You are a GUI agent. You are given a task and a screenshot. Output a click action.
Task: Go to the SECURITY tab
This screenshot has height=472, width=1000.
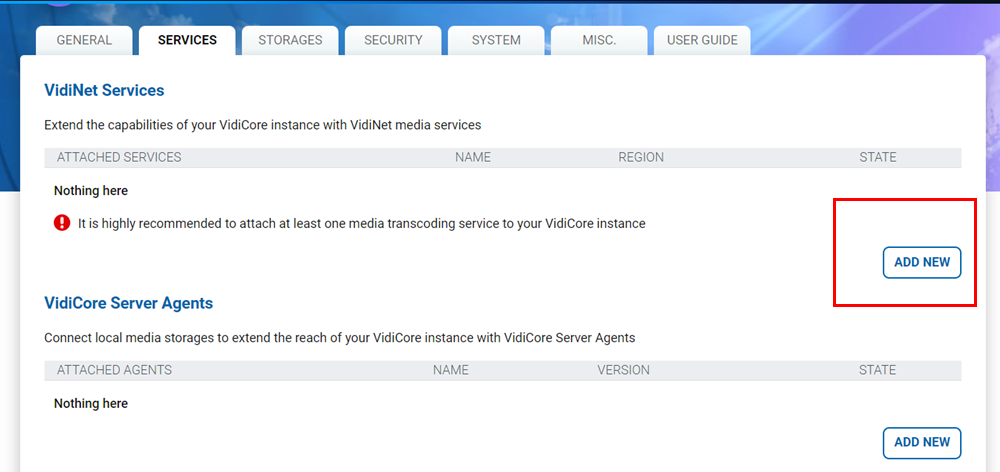pyautogui.click(x=393, y=40)
